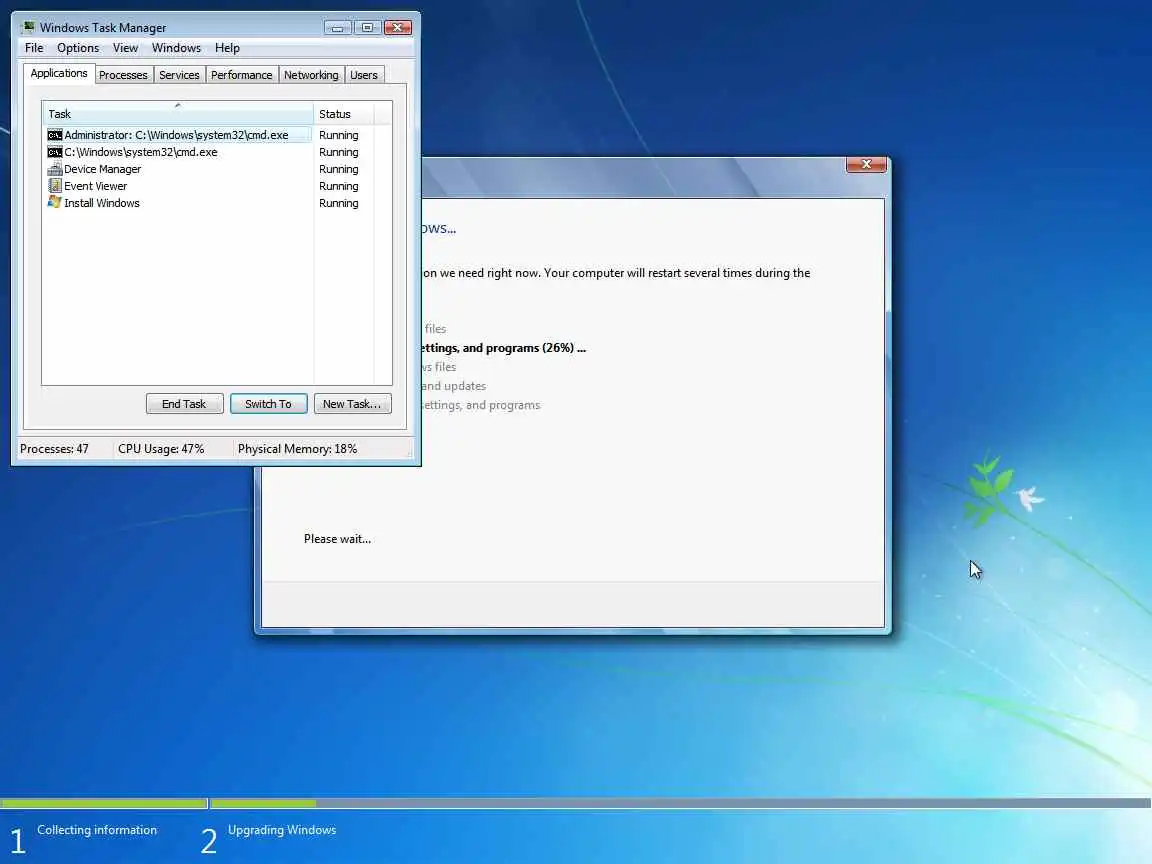Click the Upgrading Windows step label
The image size is (1152, 864).
(282, 829)
